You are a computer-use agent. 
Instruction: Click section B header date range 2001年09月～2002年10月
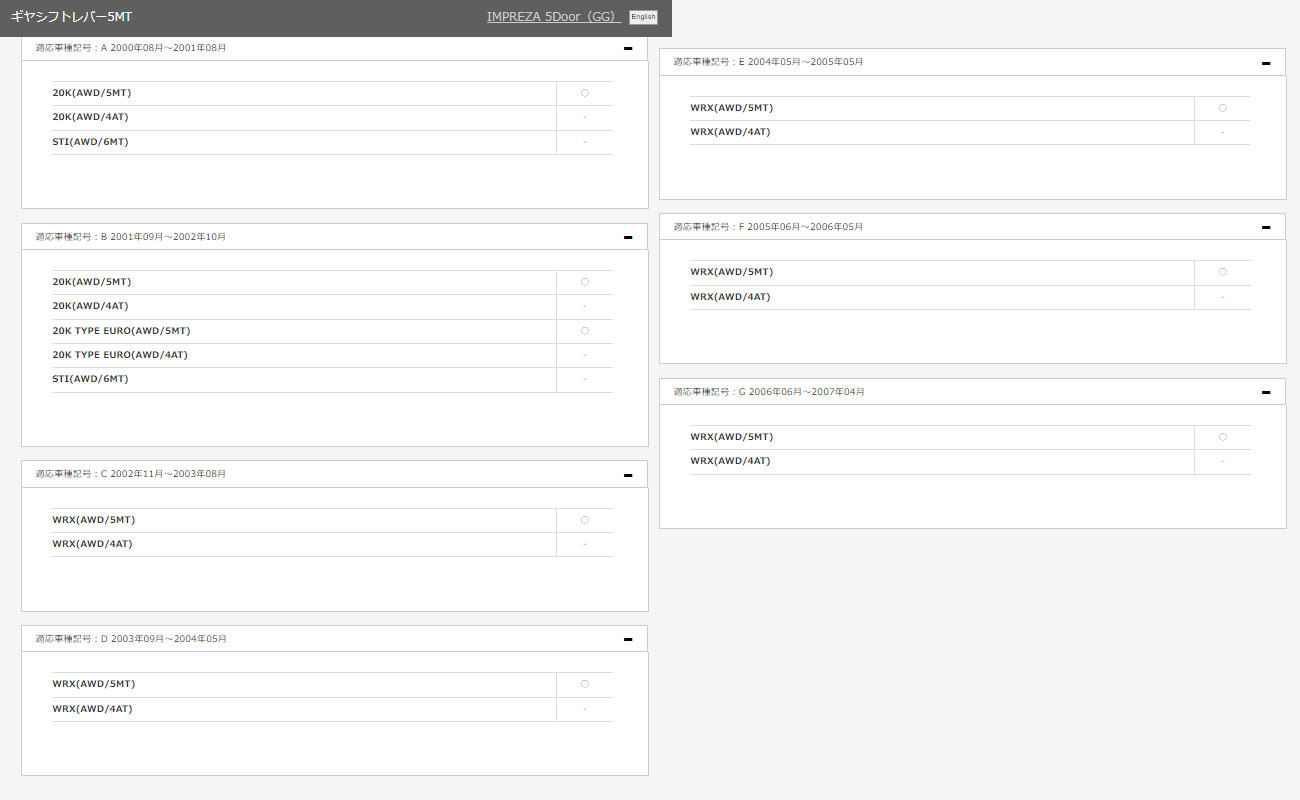(168, 237)
